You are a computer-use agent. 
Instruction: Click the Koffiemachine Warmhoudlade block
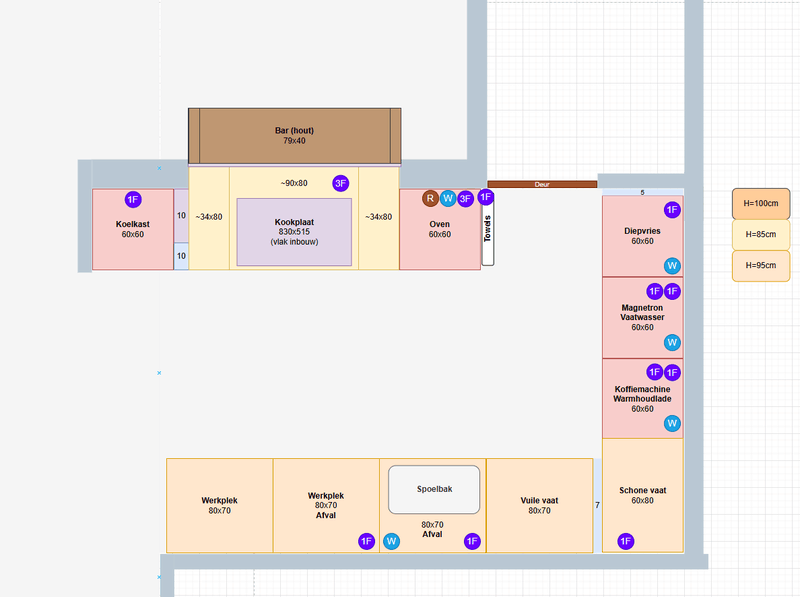(x=642, y=399)
